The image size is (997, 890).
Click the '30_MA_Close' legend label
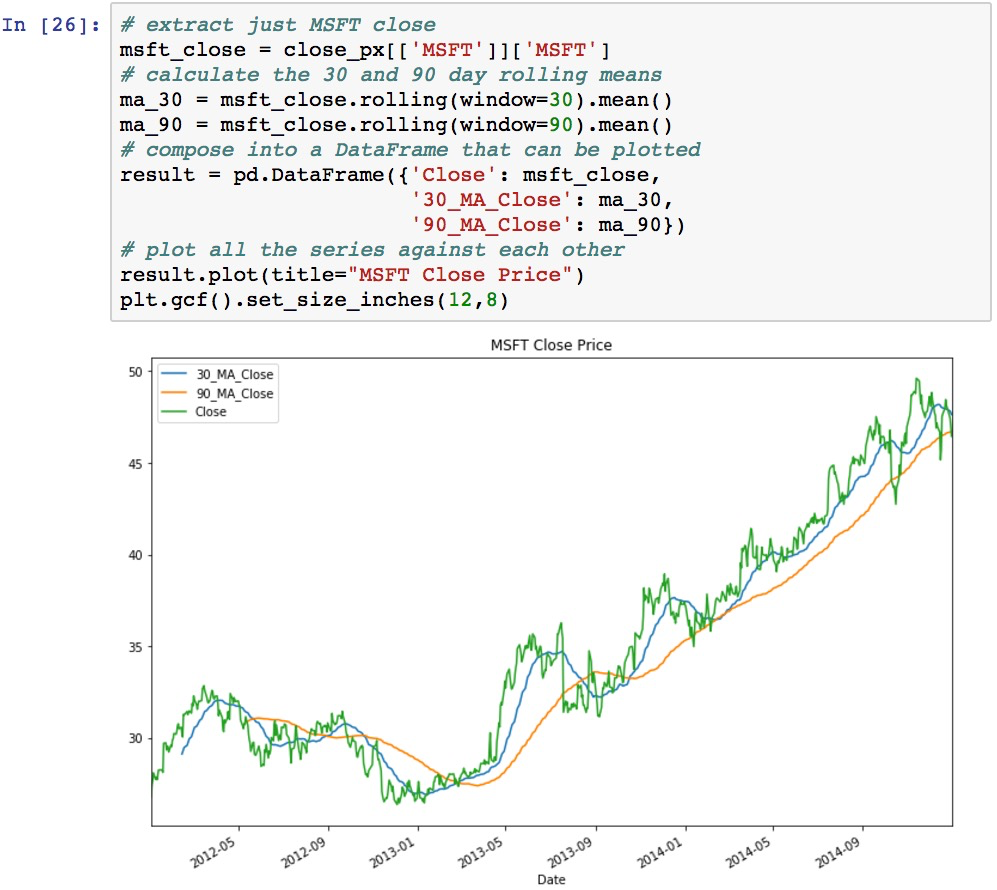[x=235, y=374]
